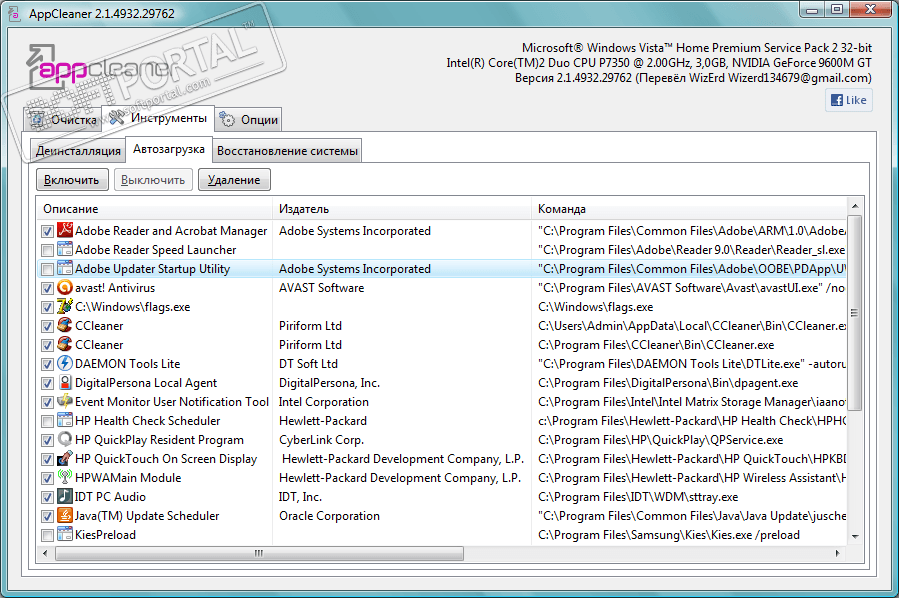Select the sttray.exe command path cell
This screenshot has height=598, width=899.
pyautogui.click(x=638, y=497)
